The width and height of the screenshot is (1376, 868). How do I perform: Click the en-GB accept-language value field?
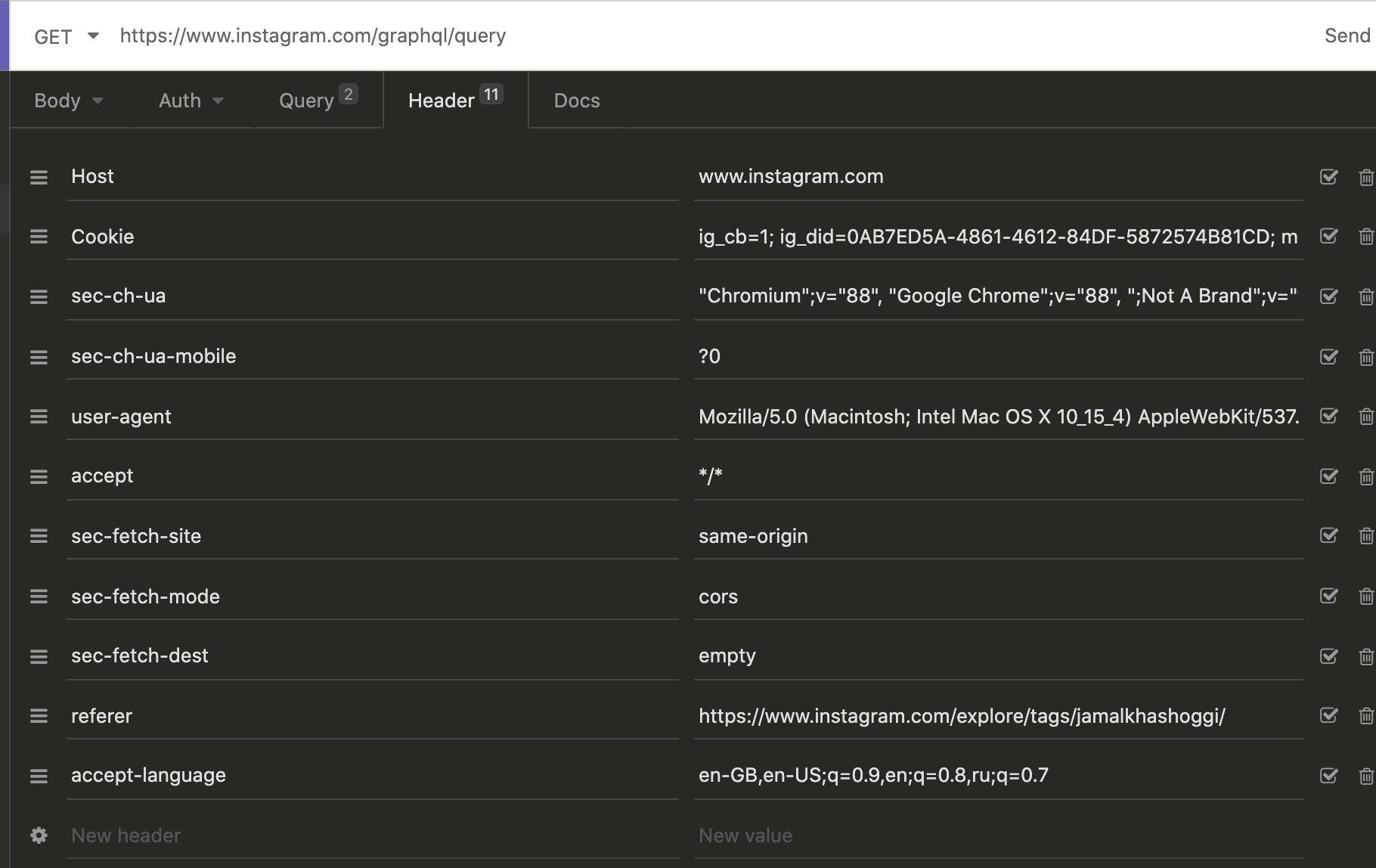tap(998, 776)
